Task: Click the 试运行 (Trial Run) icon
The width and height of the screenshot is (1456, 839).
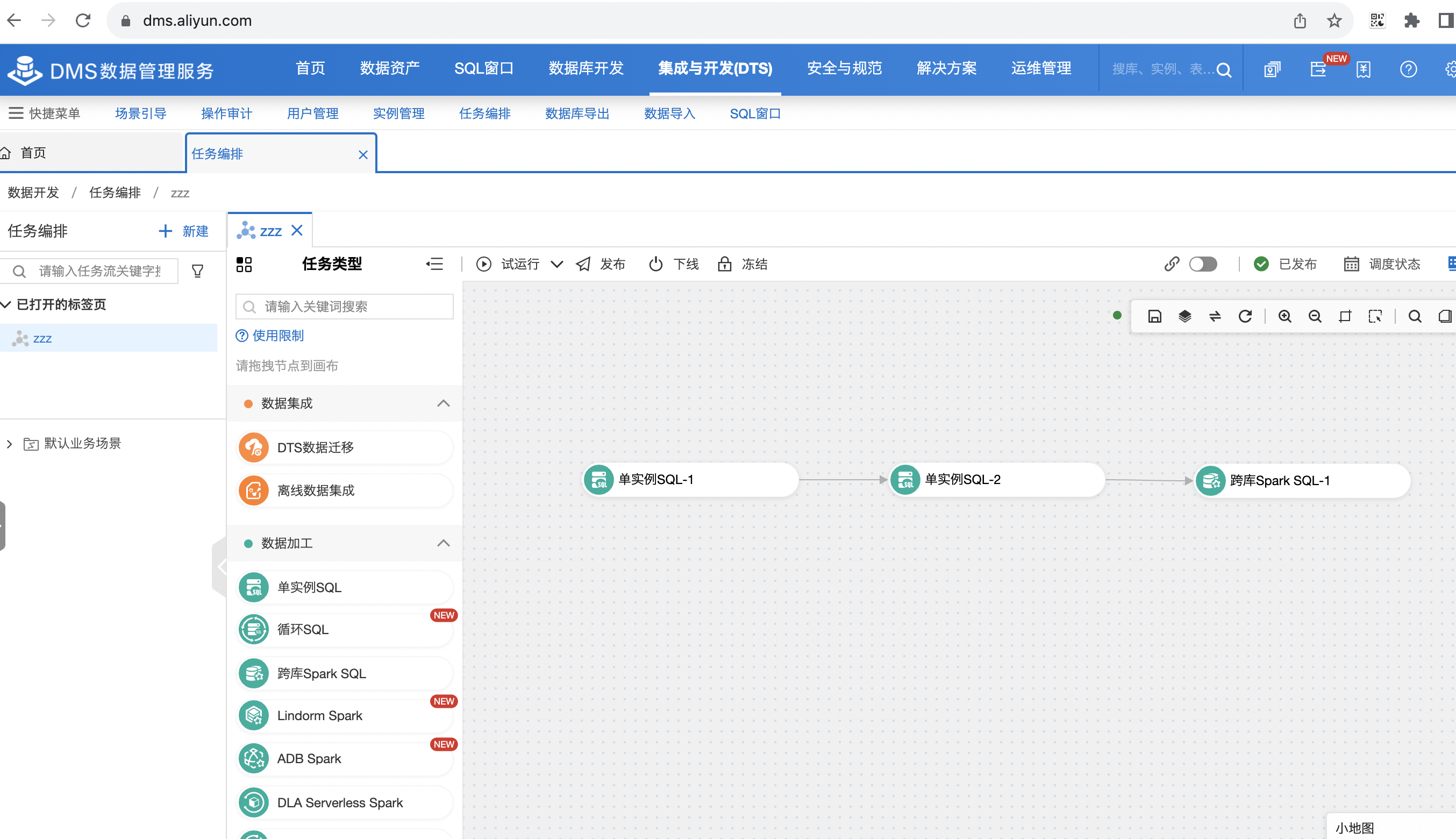Action: 483,264
